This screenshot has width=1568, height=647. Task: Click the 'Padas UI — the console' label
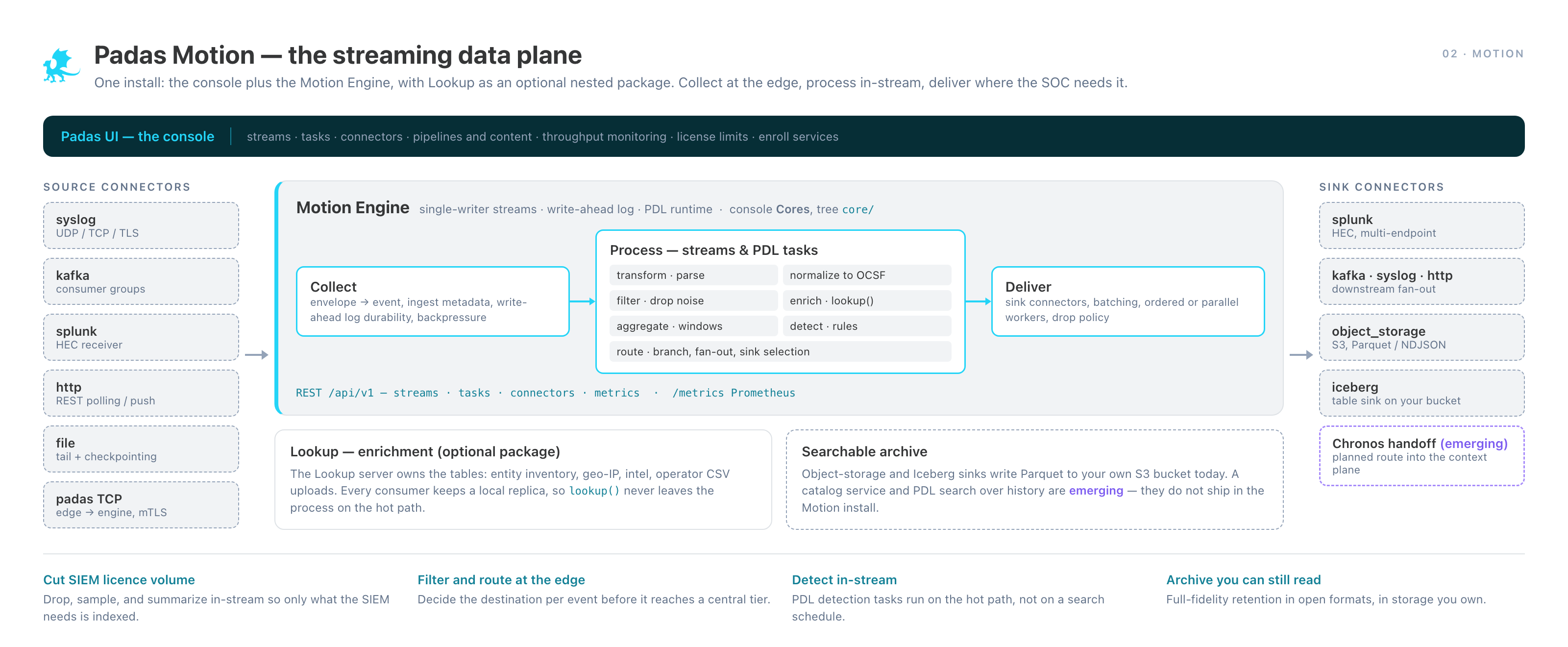tap(138, 136)
